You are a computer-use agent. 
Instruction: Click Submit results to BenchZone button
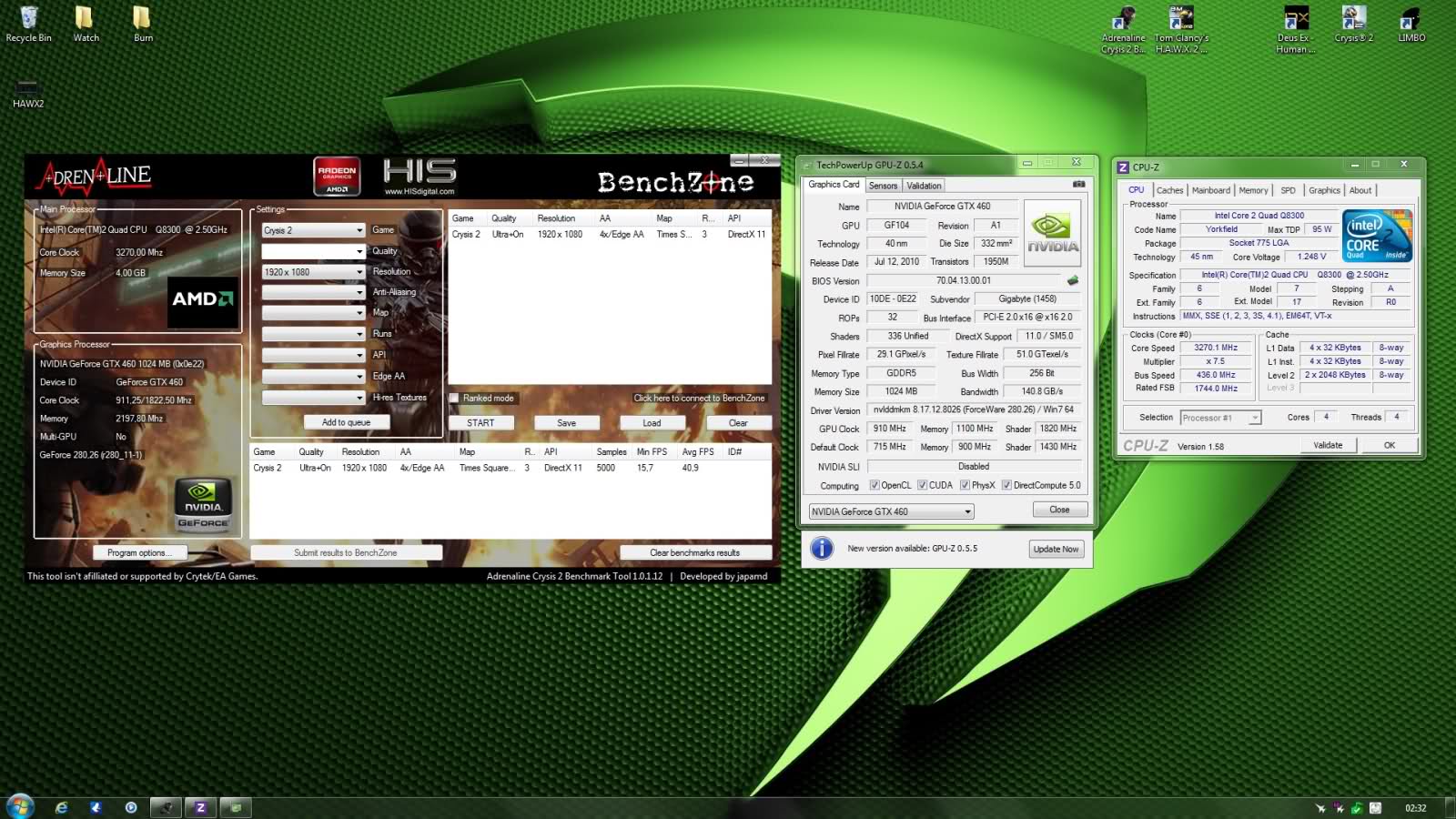(346, 552)
